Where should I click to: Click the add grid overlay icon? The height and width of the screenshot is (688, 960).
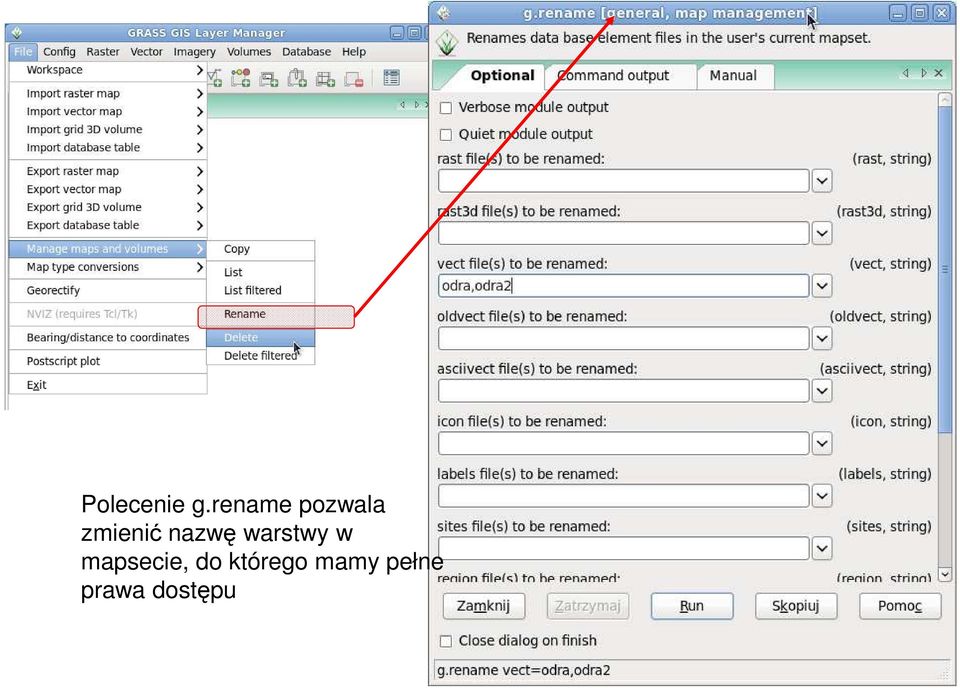[x=325, y=78]
